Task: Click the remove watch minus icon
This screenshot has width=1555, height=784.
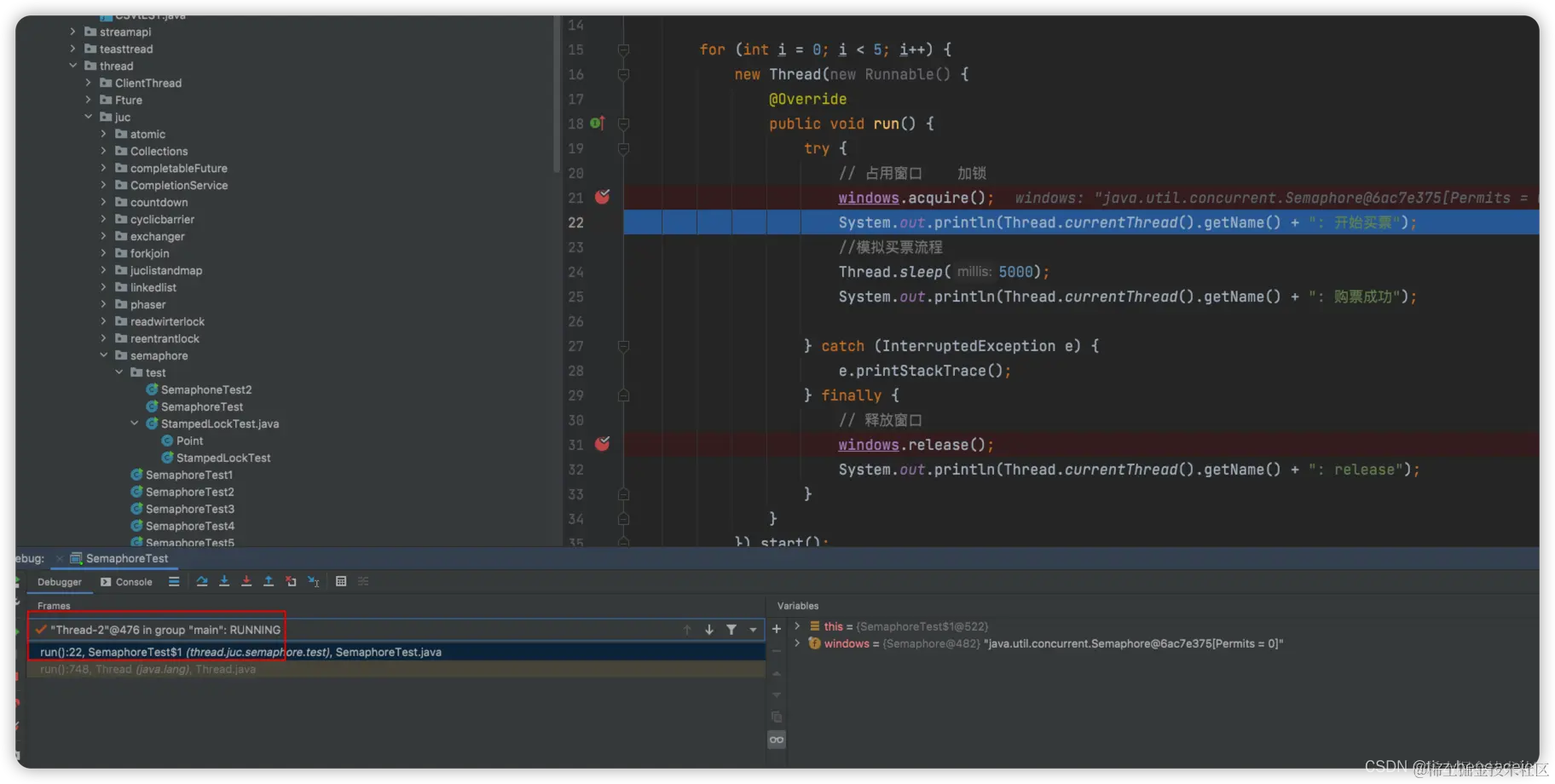Action: (777, 651)
